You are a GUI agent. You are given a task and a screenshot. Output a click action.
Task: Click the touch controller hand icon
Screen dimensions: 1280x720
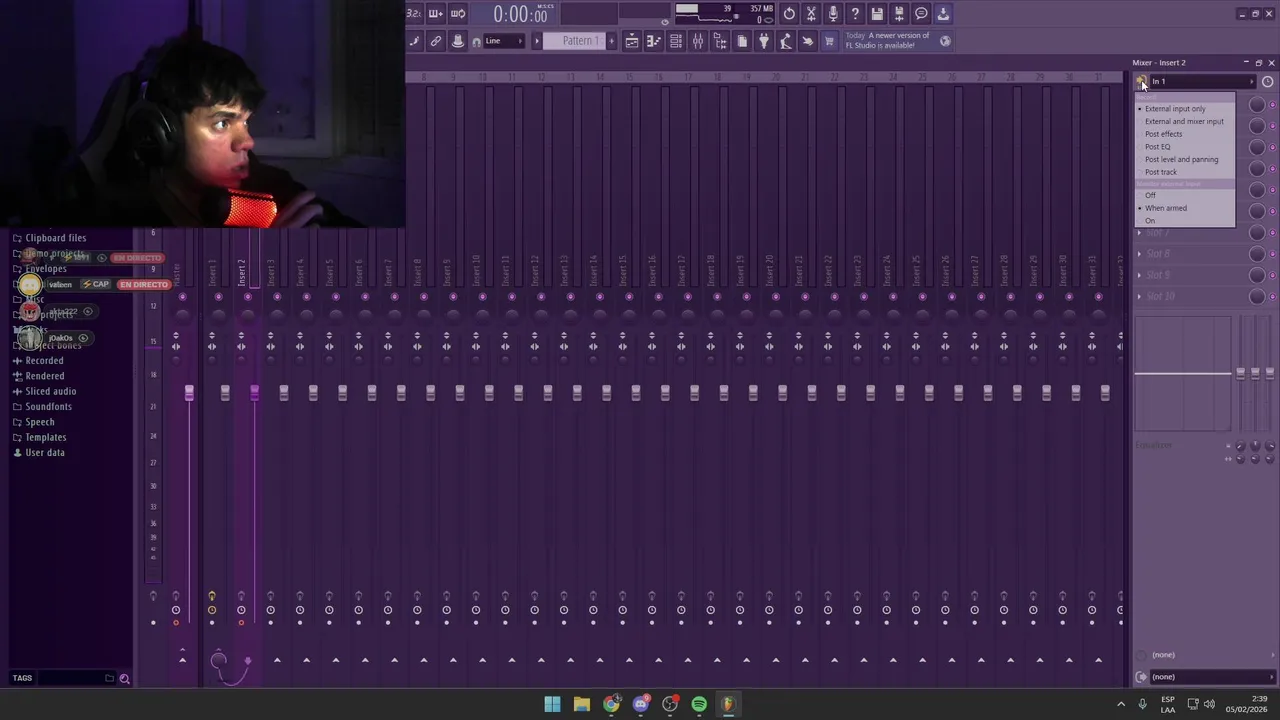tap(808, 41)
